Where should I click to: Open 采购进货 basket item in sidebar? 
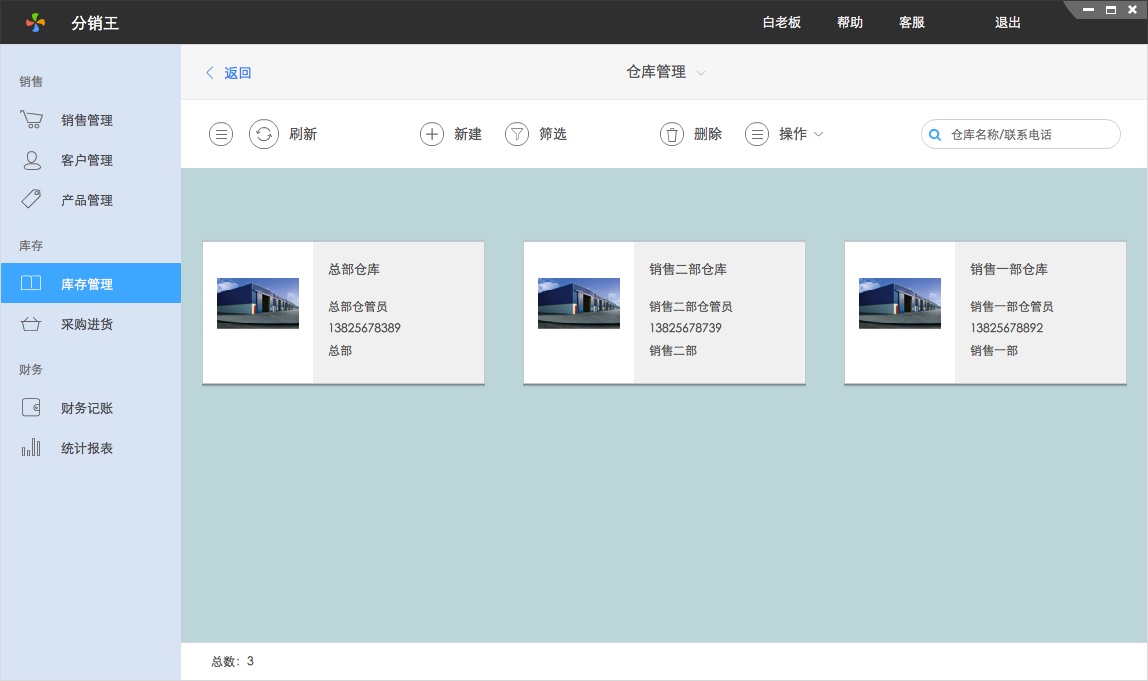[86, 324]
